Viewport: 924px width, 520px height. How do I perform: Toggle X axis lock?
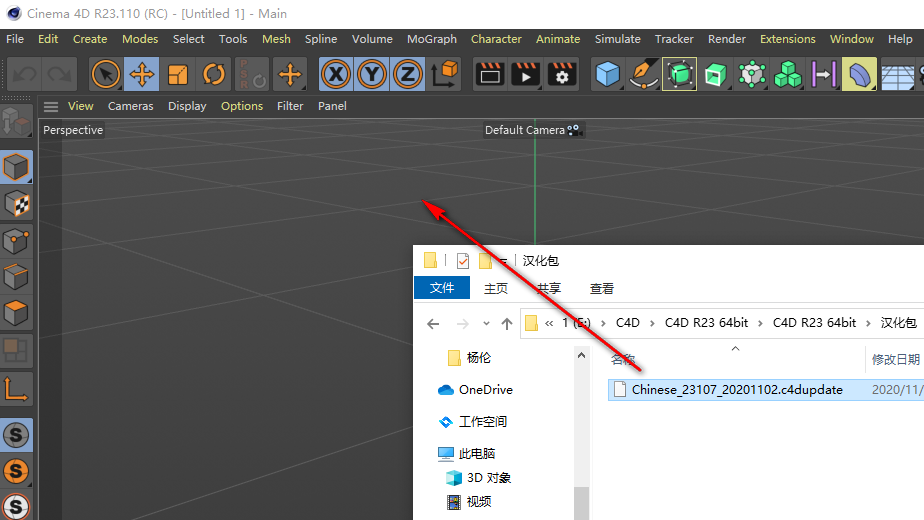click(335, 74)
